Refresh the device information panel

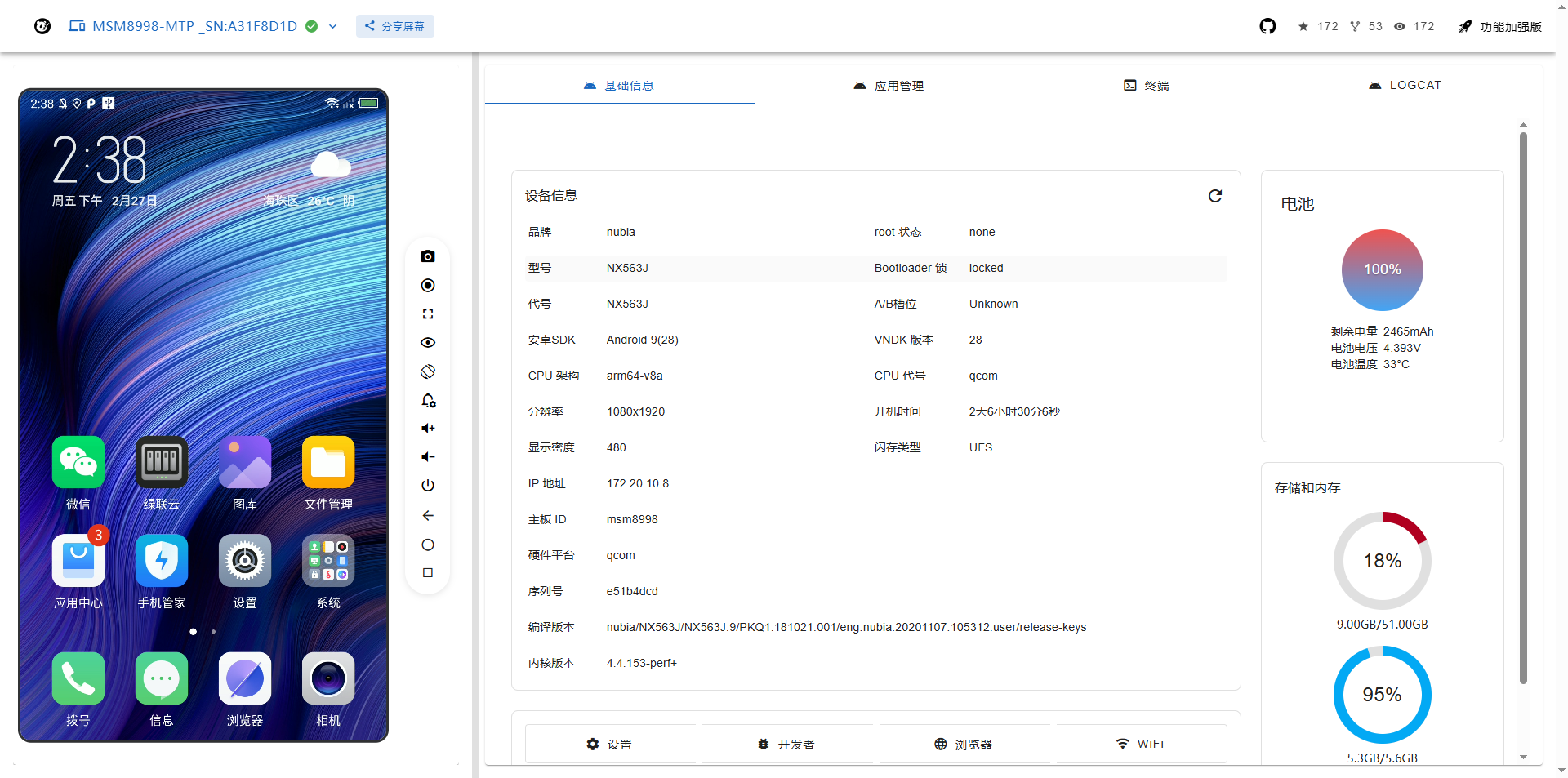(x=1214, y=196)
